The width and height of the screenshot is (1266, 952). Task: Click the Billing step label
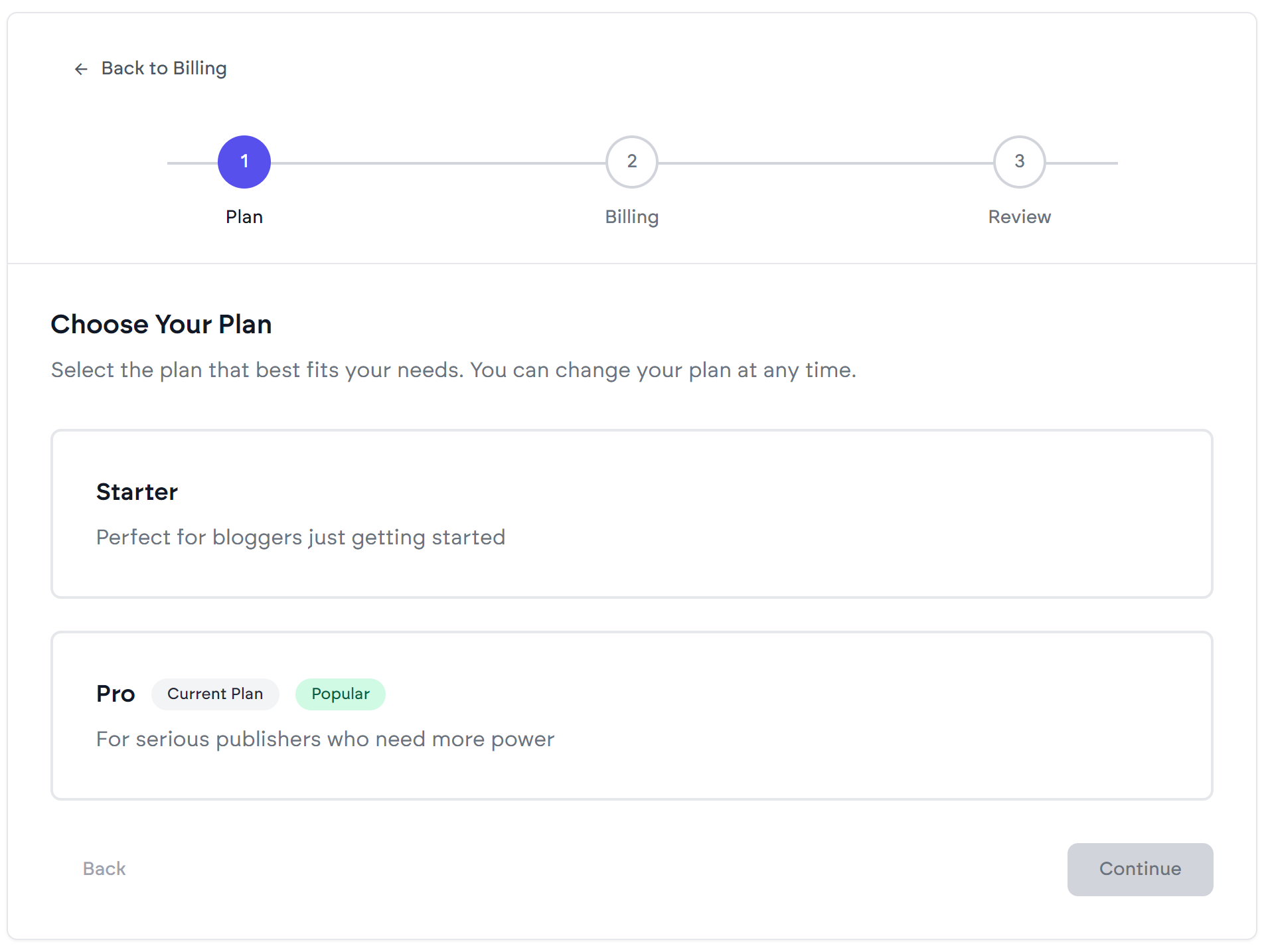(x=632, y=217)
